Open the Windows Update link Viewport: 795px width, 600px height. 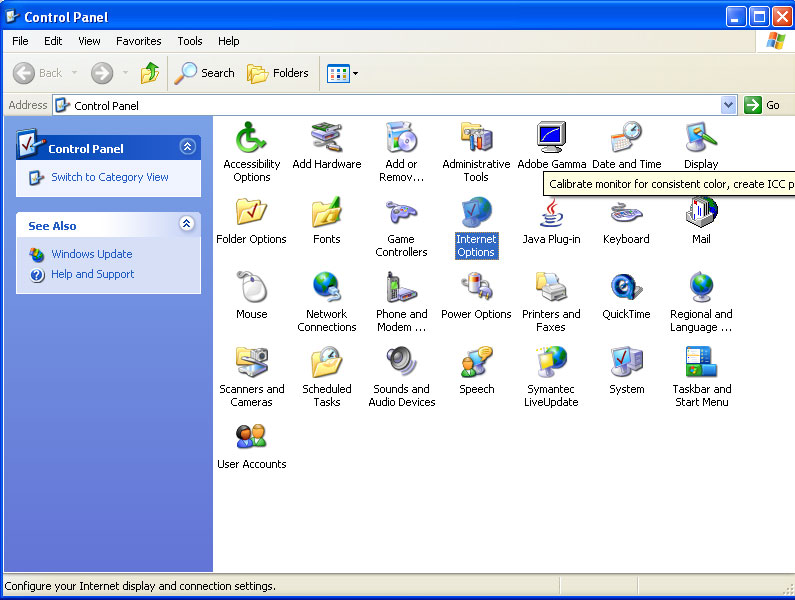coord(92,254)
